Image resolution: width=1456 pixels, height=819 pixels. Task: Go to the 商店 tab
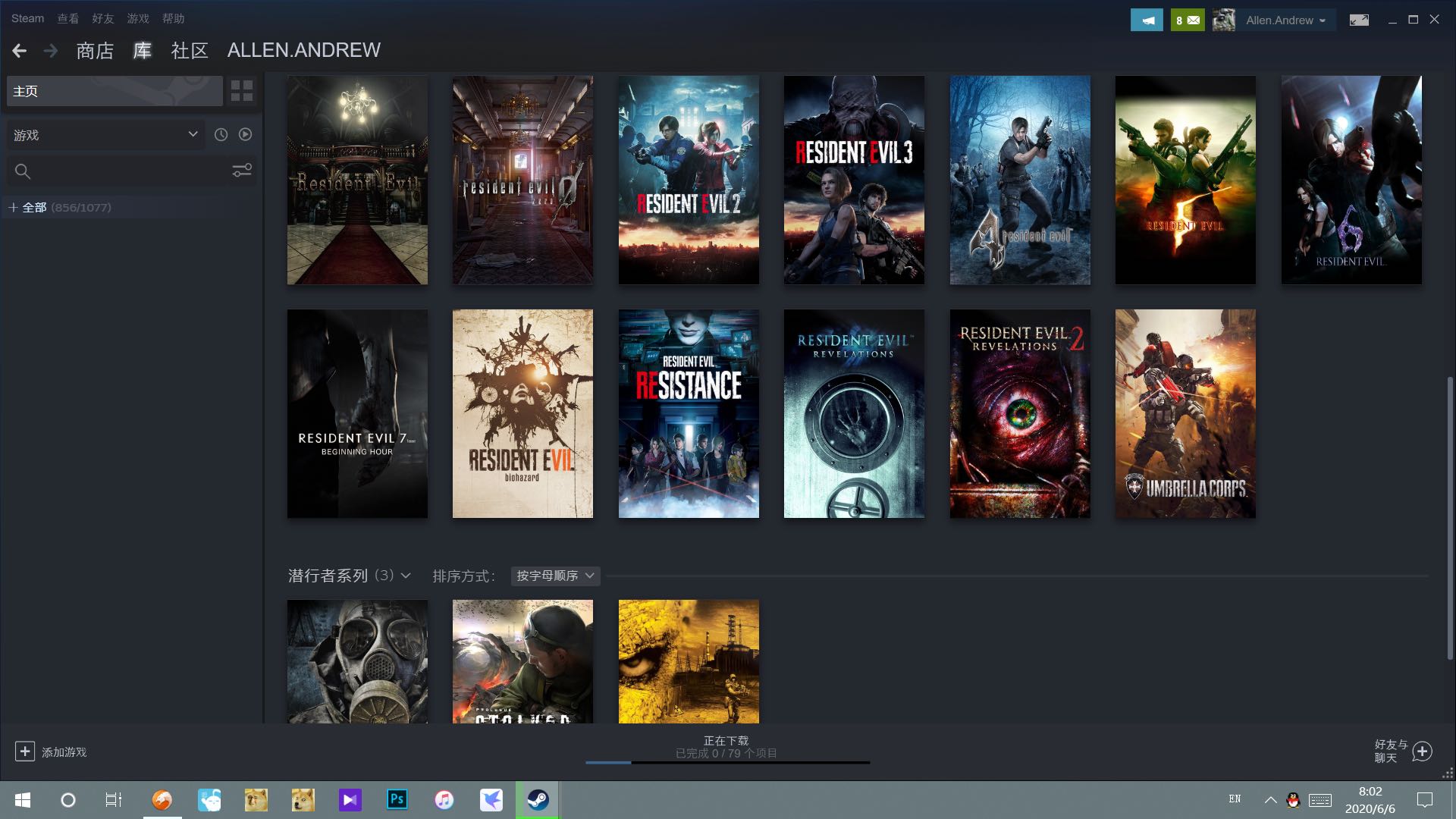tap(95, 51)
